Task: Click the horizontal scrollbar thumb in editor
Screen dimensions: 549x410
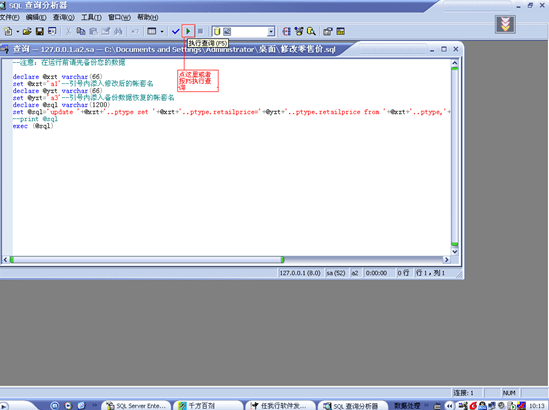Action: (x=147, y=259)
